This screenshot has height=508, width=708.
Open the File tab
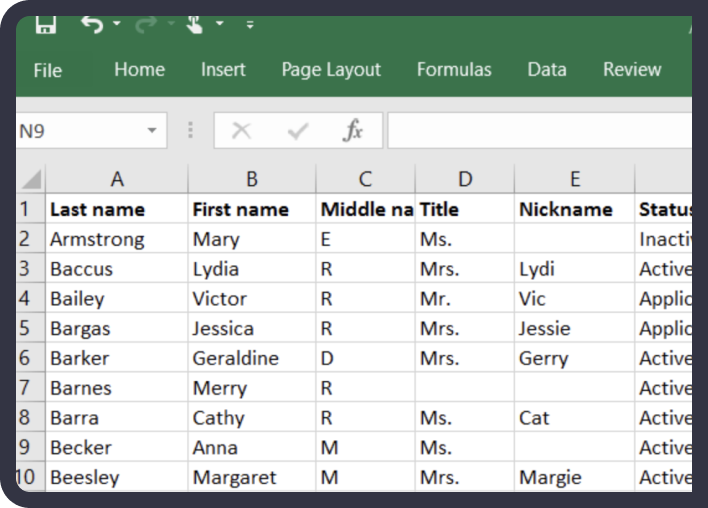click(47, 70)
